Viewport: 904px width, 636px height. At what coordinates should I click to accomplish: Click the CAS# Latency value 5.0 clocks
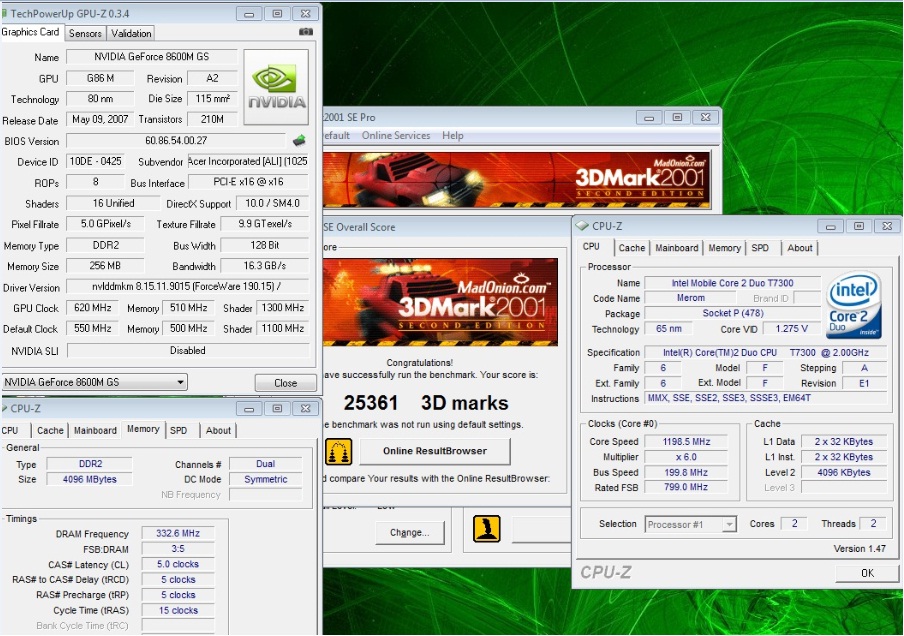coord(178,564)
